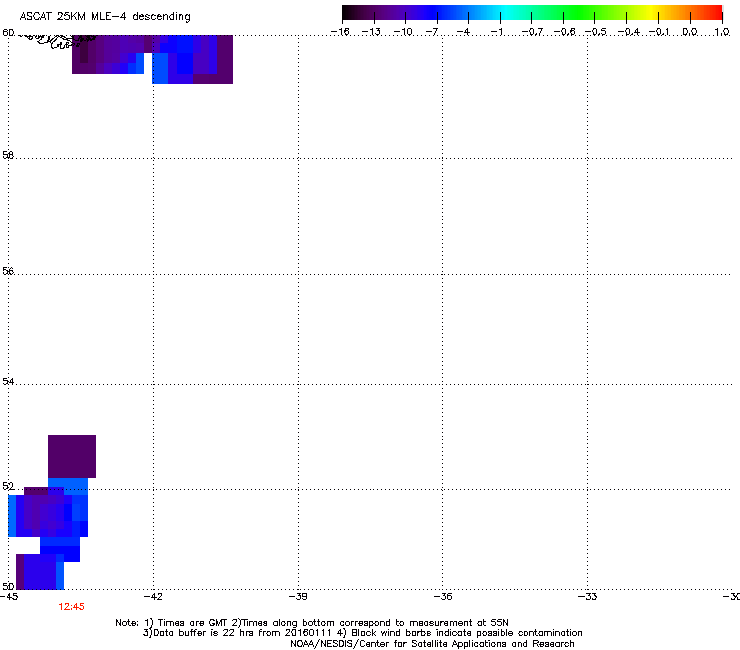
Task: Click the purple data swath below latitude 60
Action: tap(152, 59)
